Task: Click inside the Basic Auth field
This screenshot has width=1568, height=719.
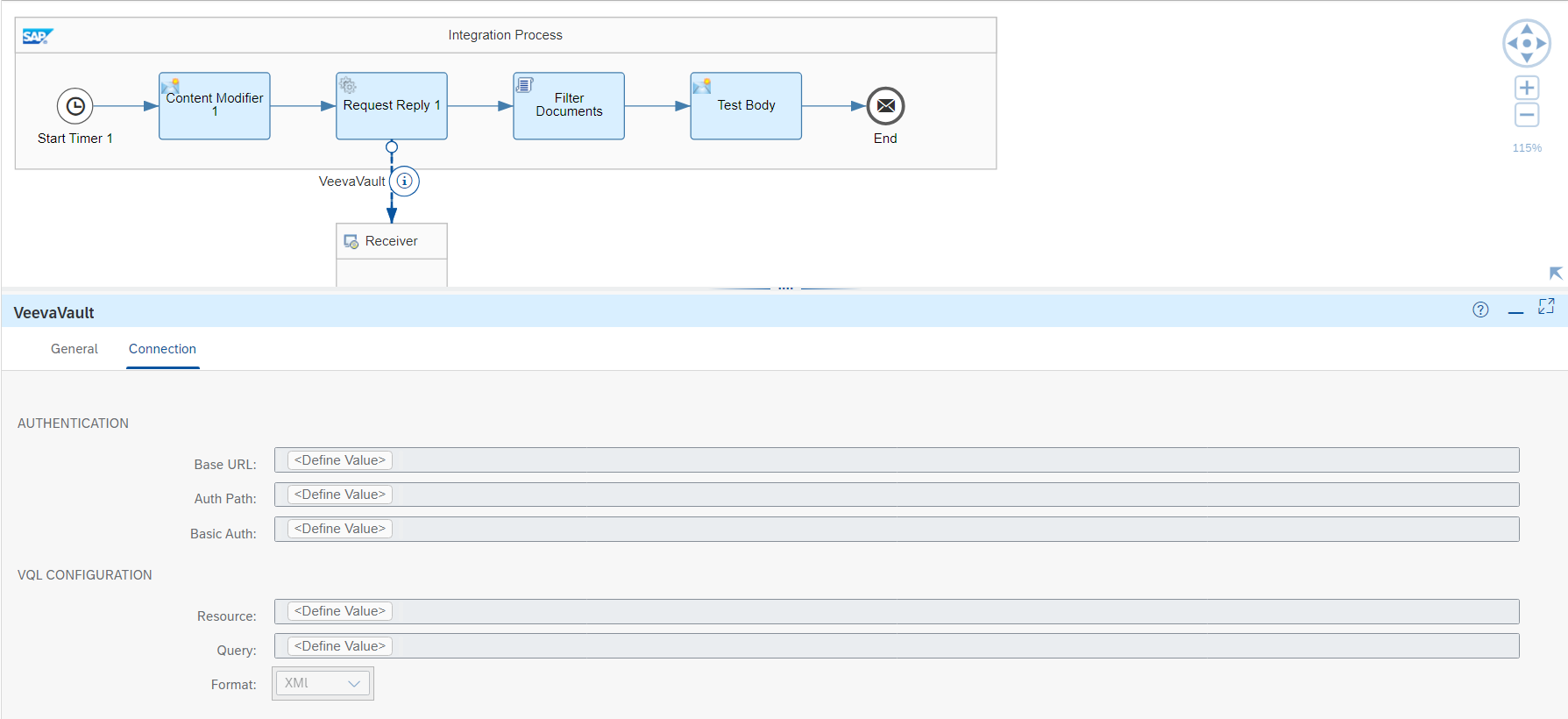Action: [x=897, y=529]
